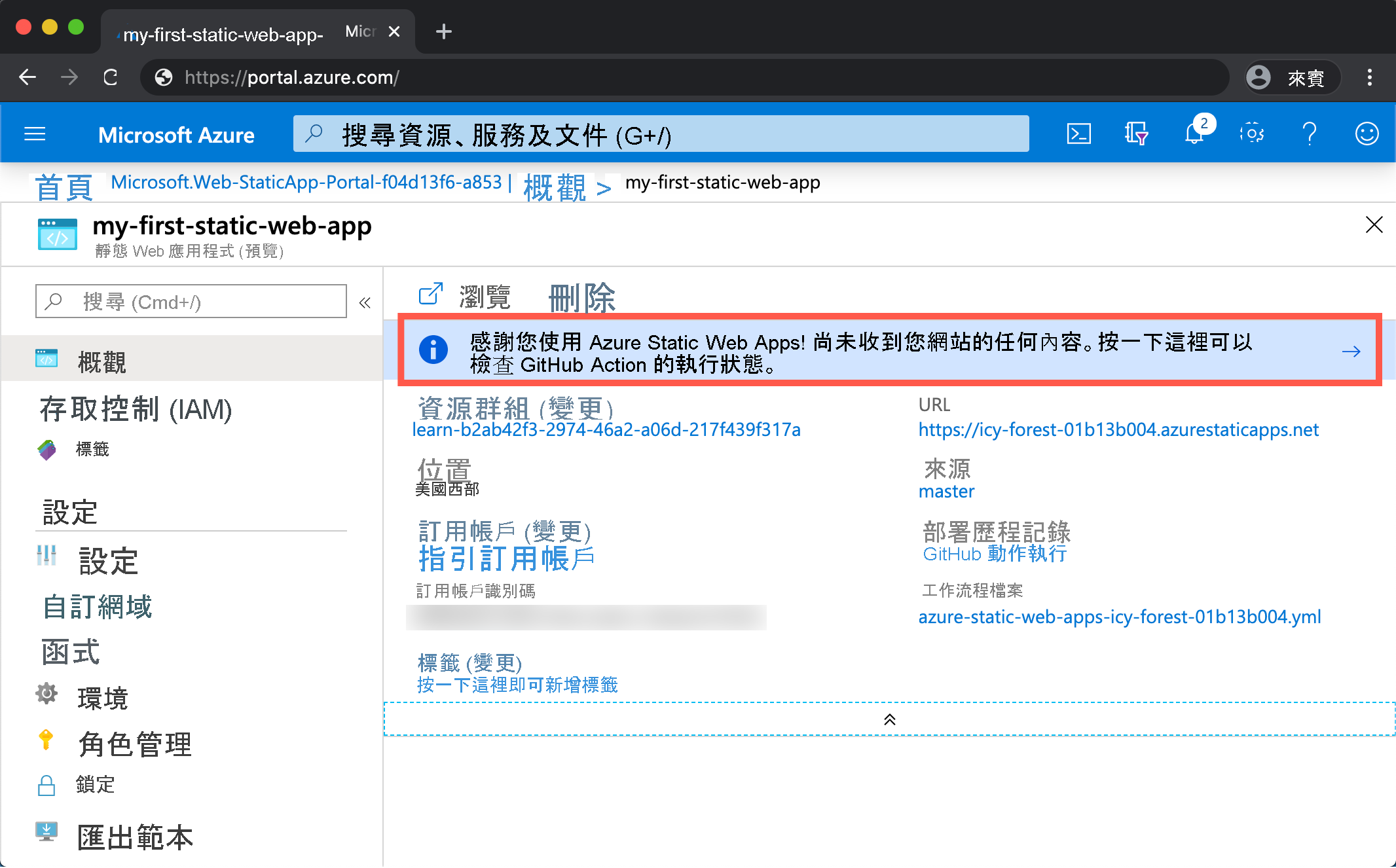Open 存取控制 (IAM) in the side menu
Image resolution: width=1396 pixels, height=868 pixels.
[x=136, y=410]
